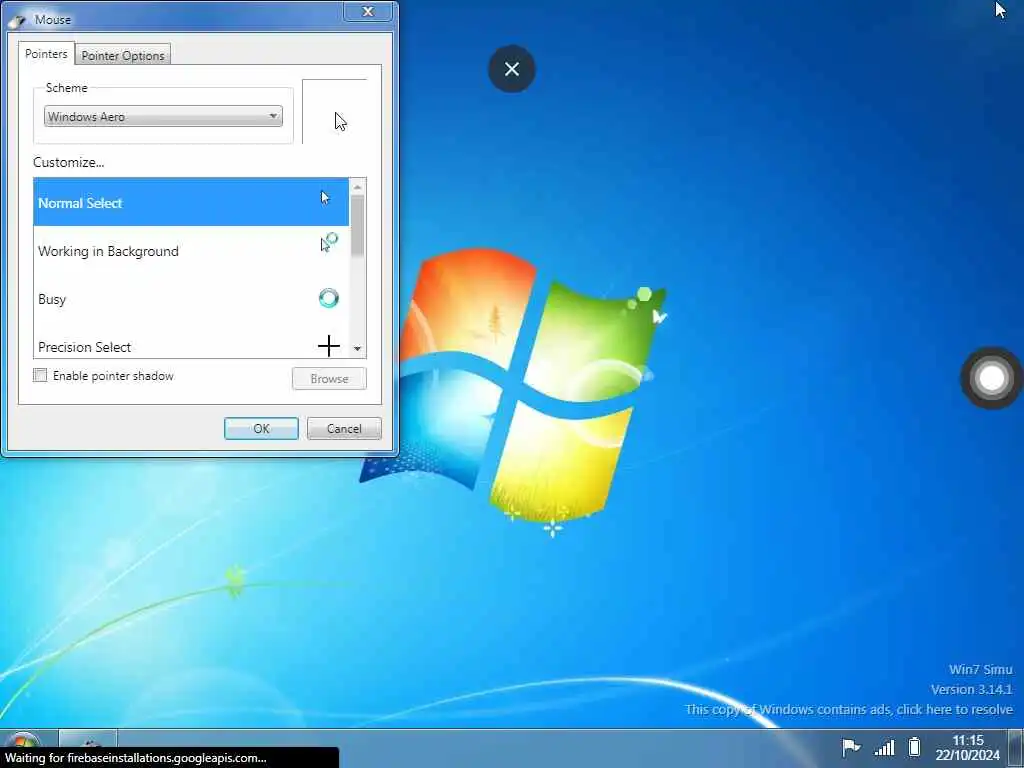
Task: Click the battery tray icon
Action: click(x=914, y=746)
